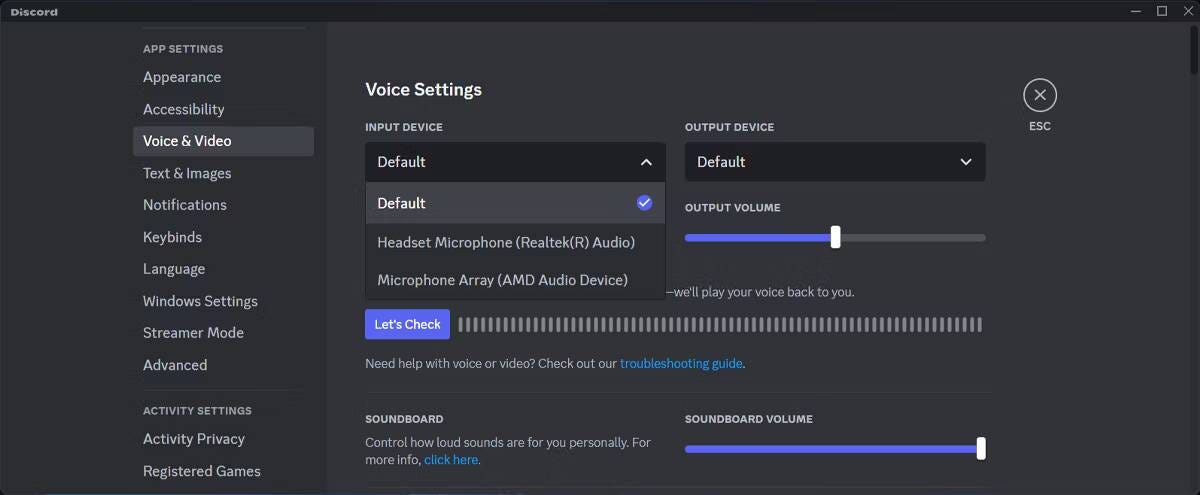Image resolution: width=1200 pixels, height=495 pixels.
Task: Switch to Language settings
Action: (223, 269)
